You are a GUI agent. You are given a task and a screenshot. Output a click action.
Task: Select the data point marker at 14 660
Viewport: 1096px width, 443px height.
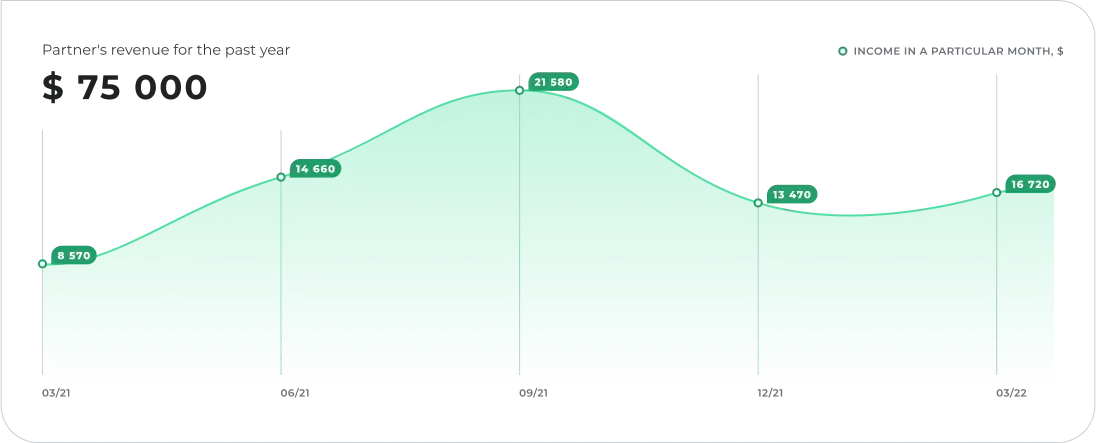click(281, 177)
